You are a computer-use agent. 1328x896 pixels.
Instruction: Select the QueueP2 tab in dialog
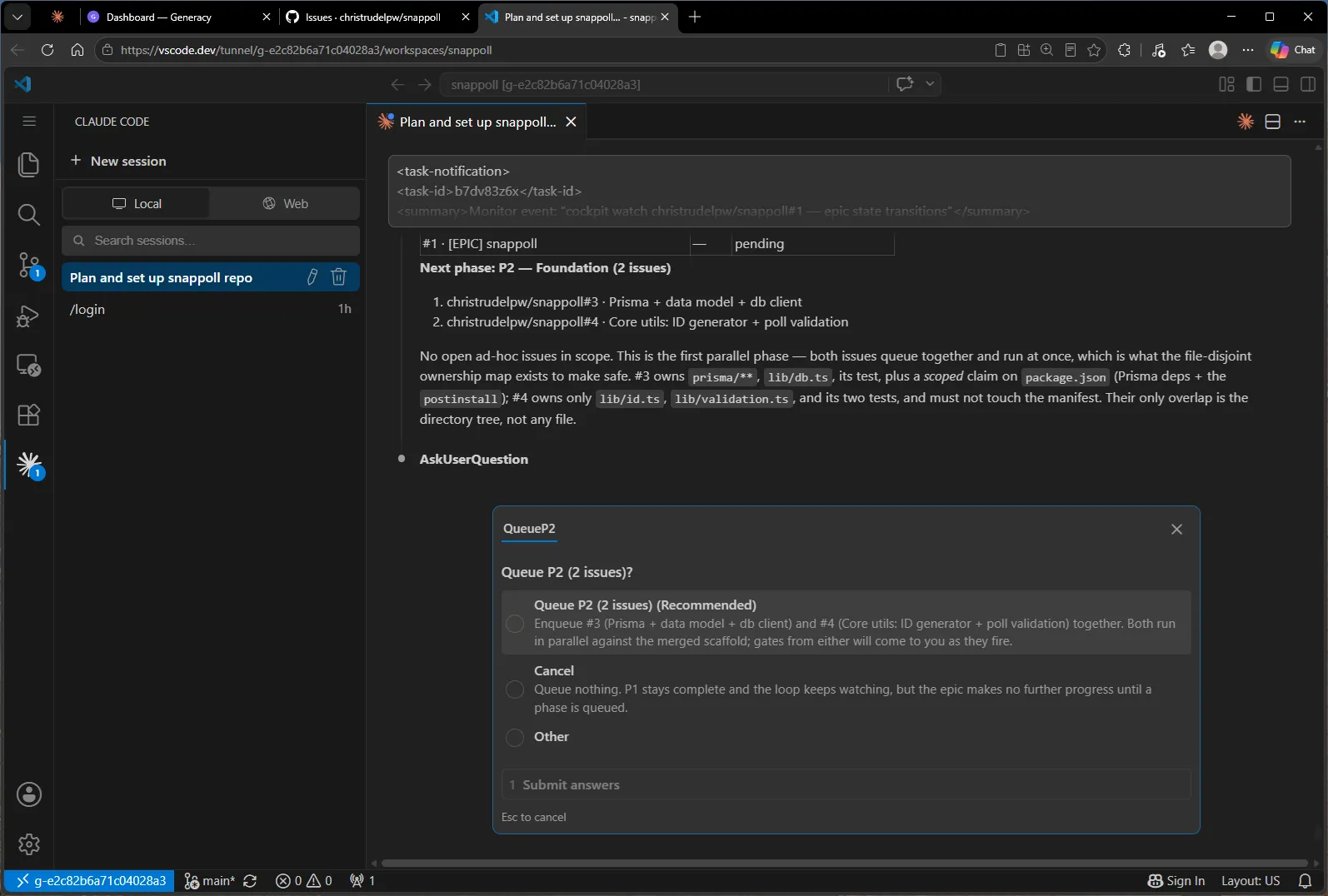[529, 528]
